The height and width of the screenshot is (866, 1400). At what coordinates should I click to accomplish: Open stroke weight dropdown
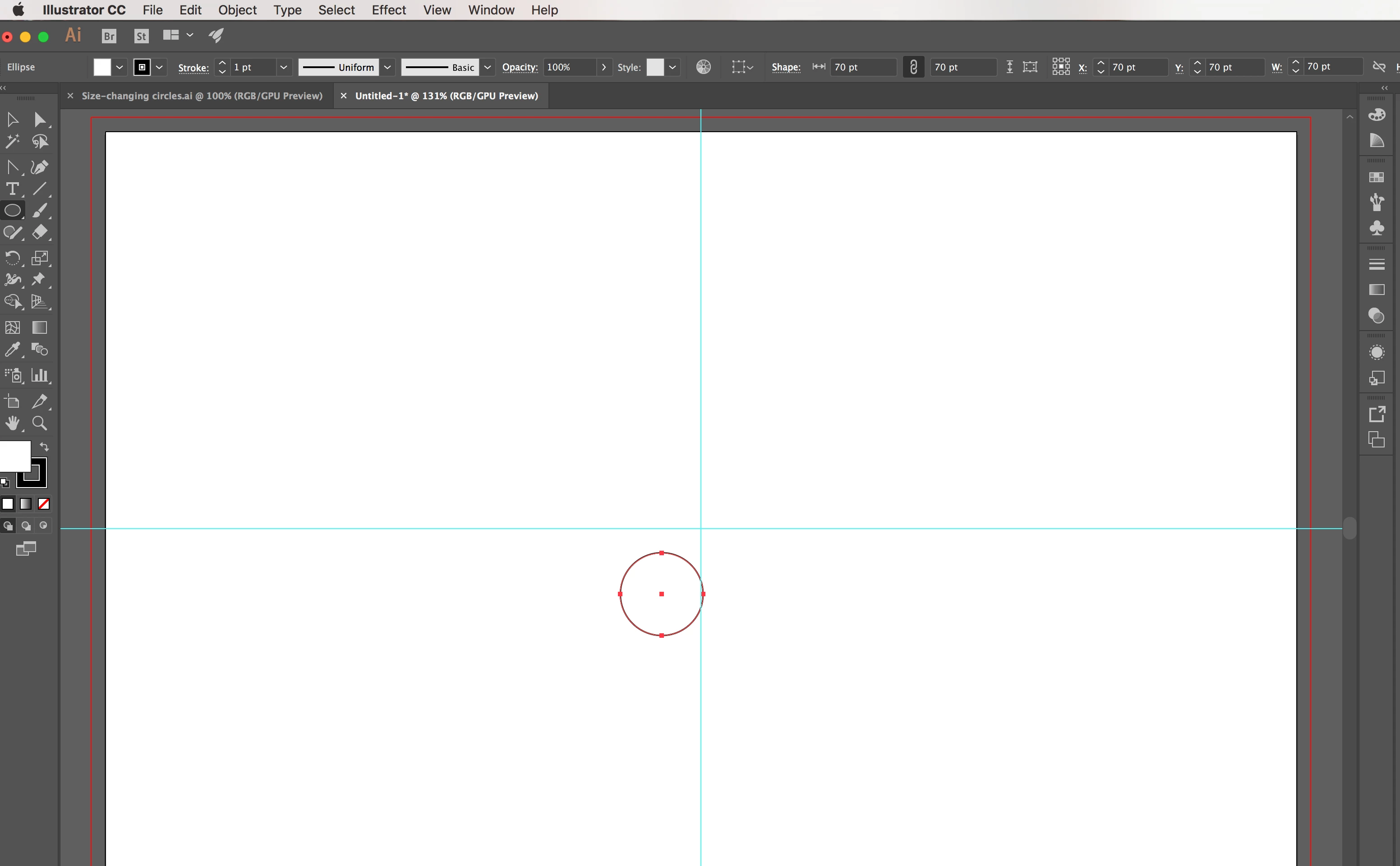(283, 67)
